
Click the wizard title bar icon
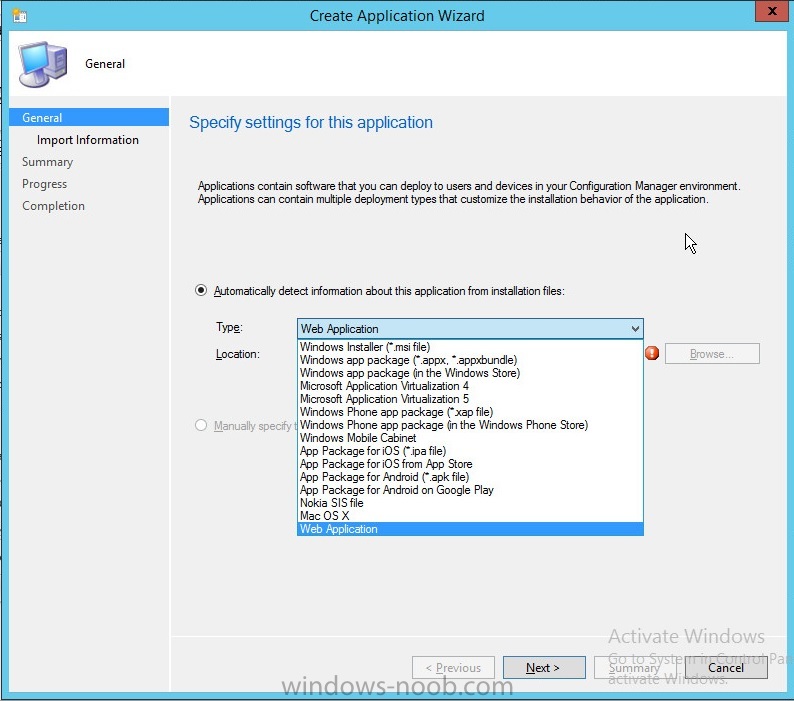coord(20,16)
